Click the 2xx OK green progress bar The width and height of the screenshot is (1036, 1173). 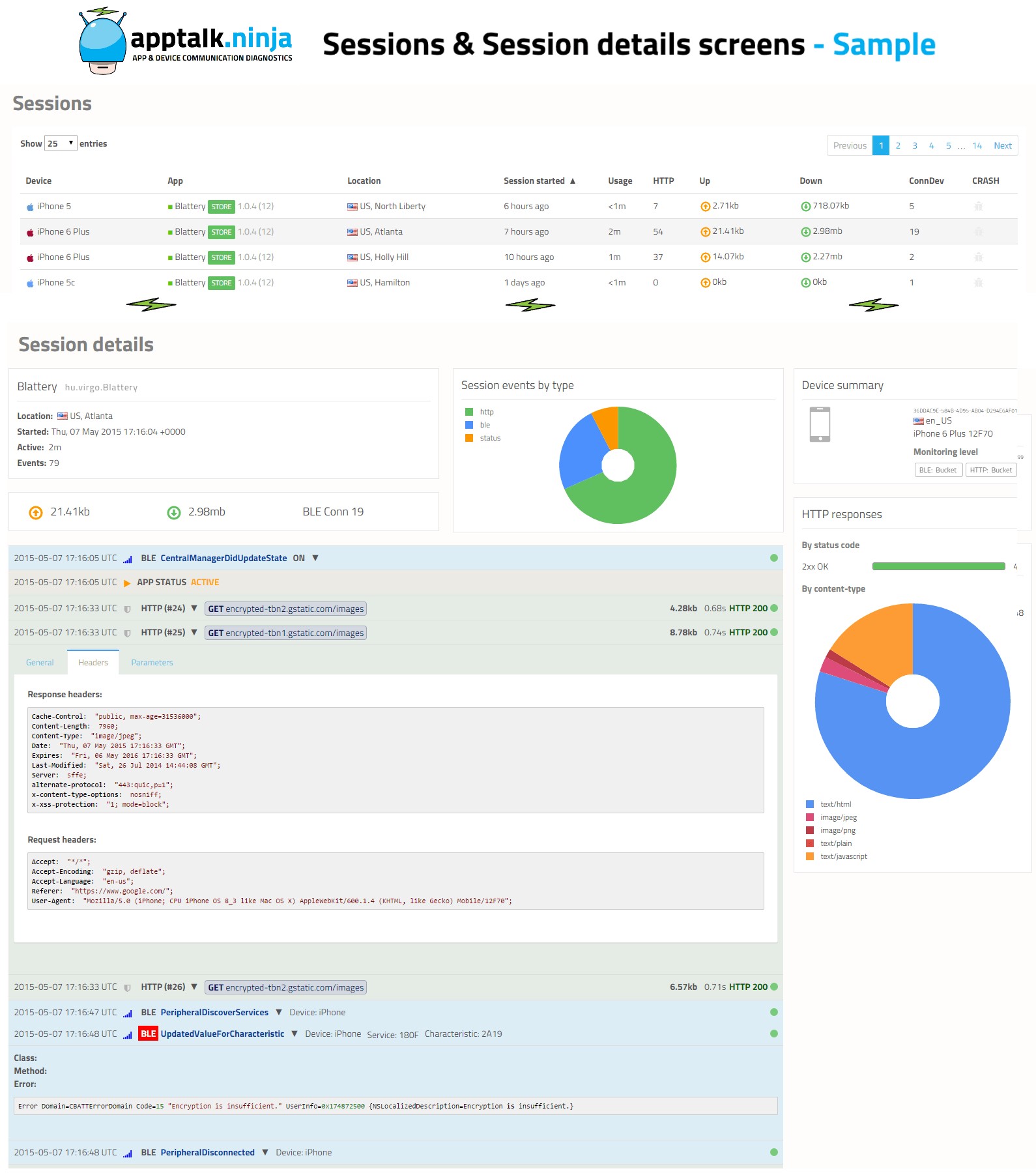click(939, 566)
